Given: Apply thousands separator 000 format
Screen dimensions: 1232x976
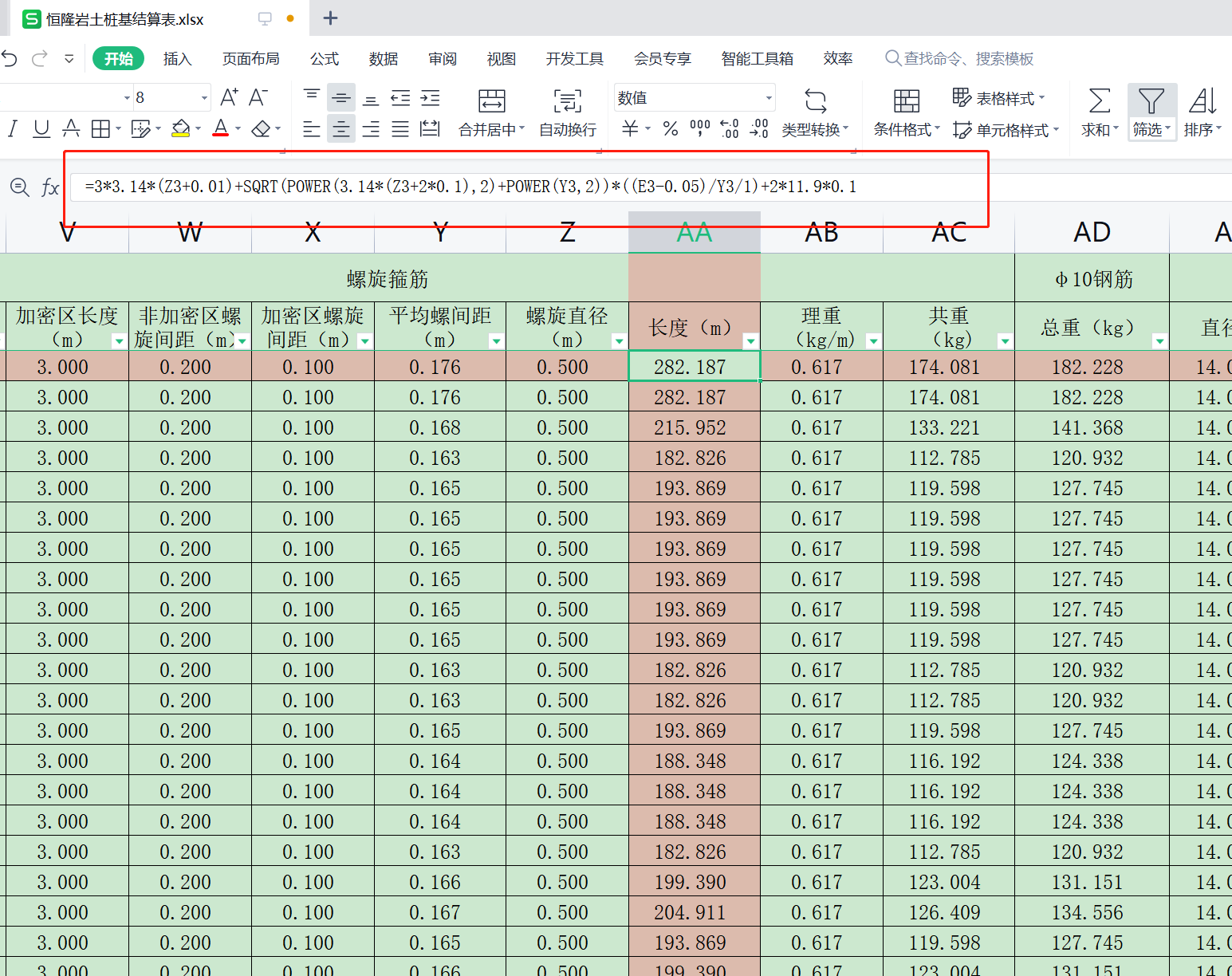Looking at the screenshot, I should point(700,128).
